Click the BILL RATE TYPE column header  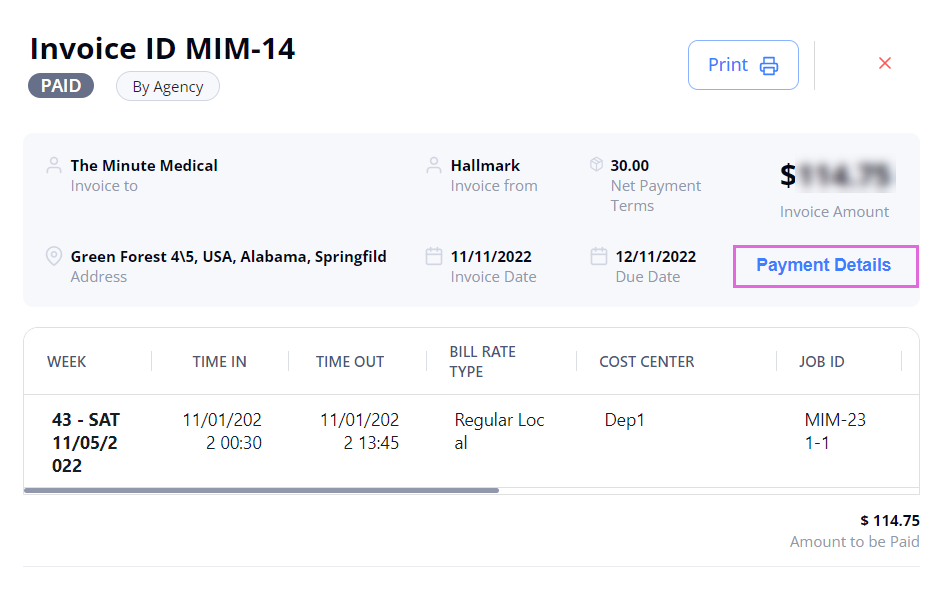tap(482, 362)
